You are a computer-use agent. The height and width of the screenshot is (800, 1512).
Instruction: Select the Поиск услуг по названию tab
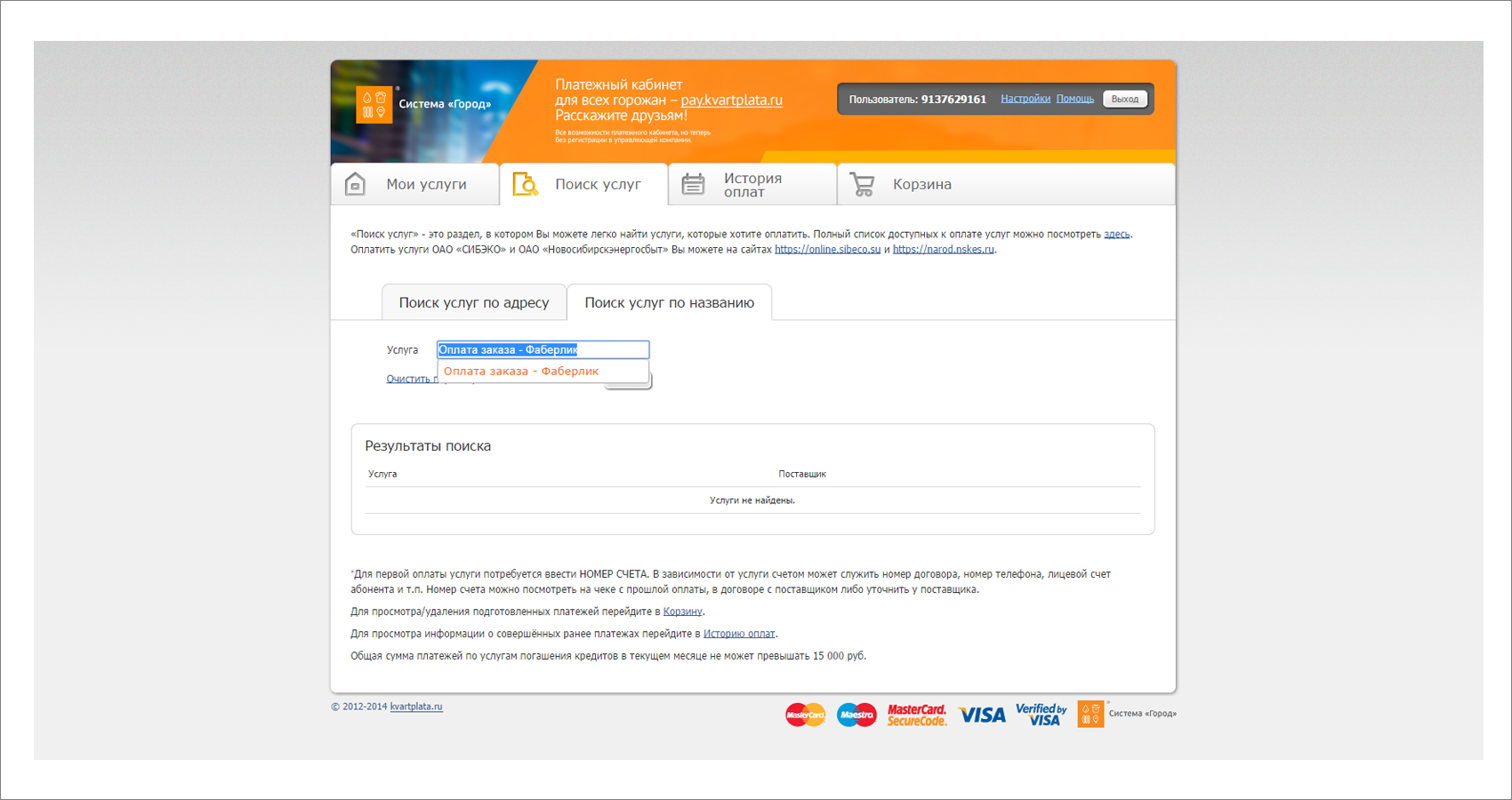(669, 302)
